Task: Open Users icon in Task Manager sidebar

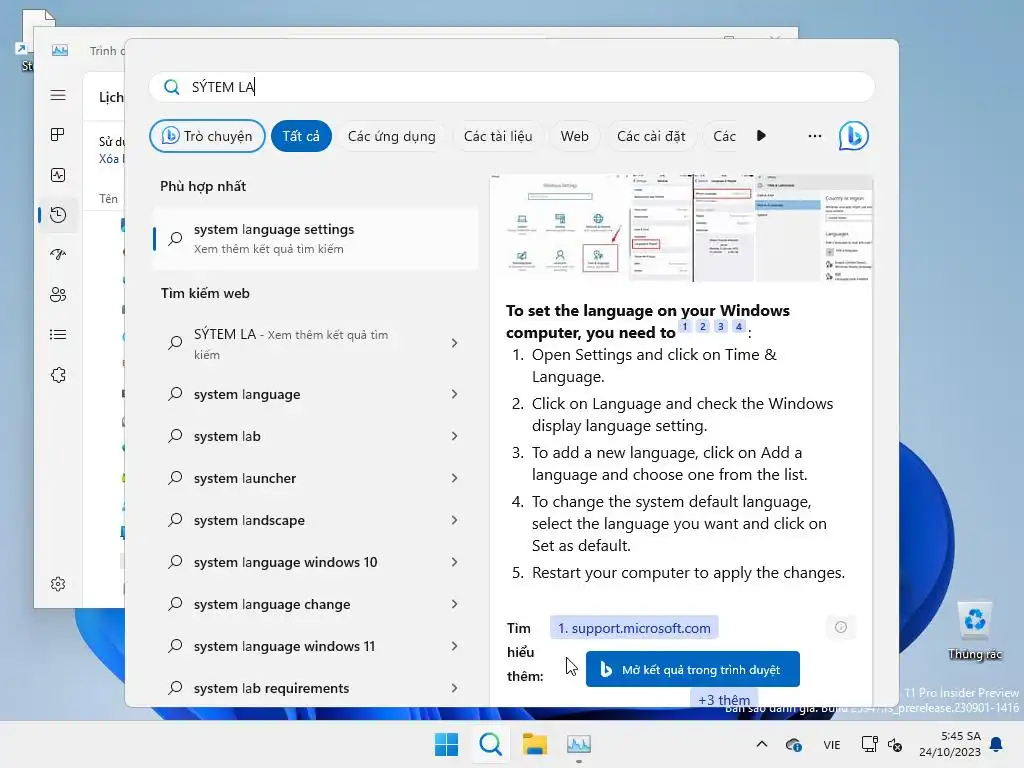Action: pos(58,295)
